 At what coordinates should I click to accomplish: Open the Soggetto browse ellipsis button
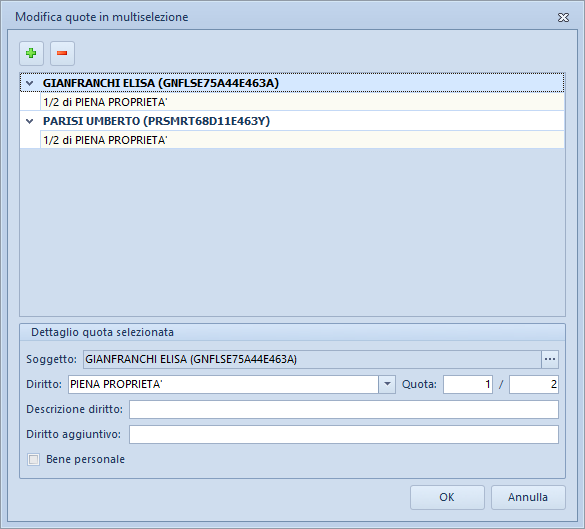click(x=550, y=359)
